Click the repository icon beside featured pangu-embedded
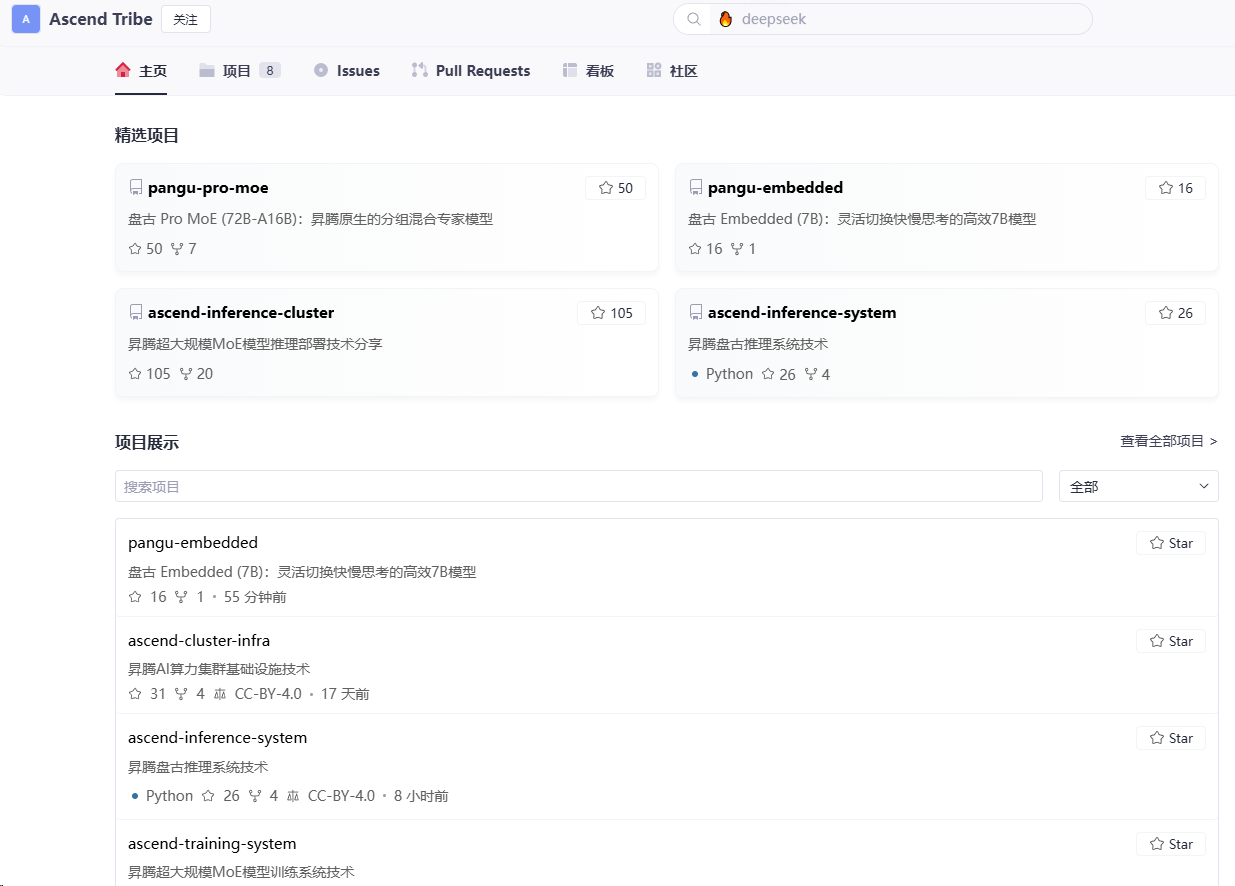Image resolution: width=1235 pixels, height=886 pixels. [696, 187]
